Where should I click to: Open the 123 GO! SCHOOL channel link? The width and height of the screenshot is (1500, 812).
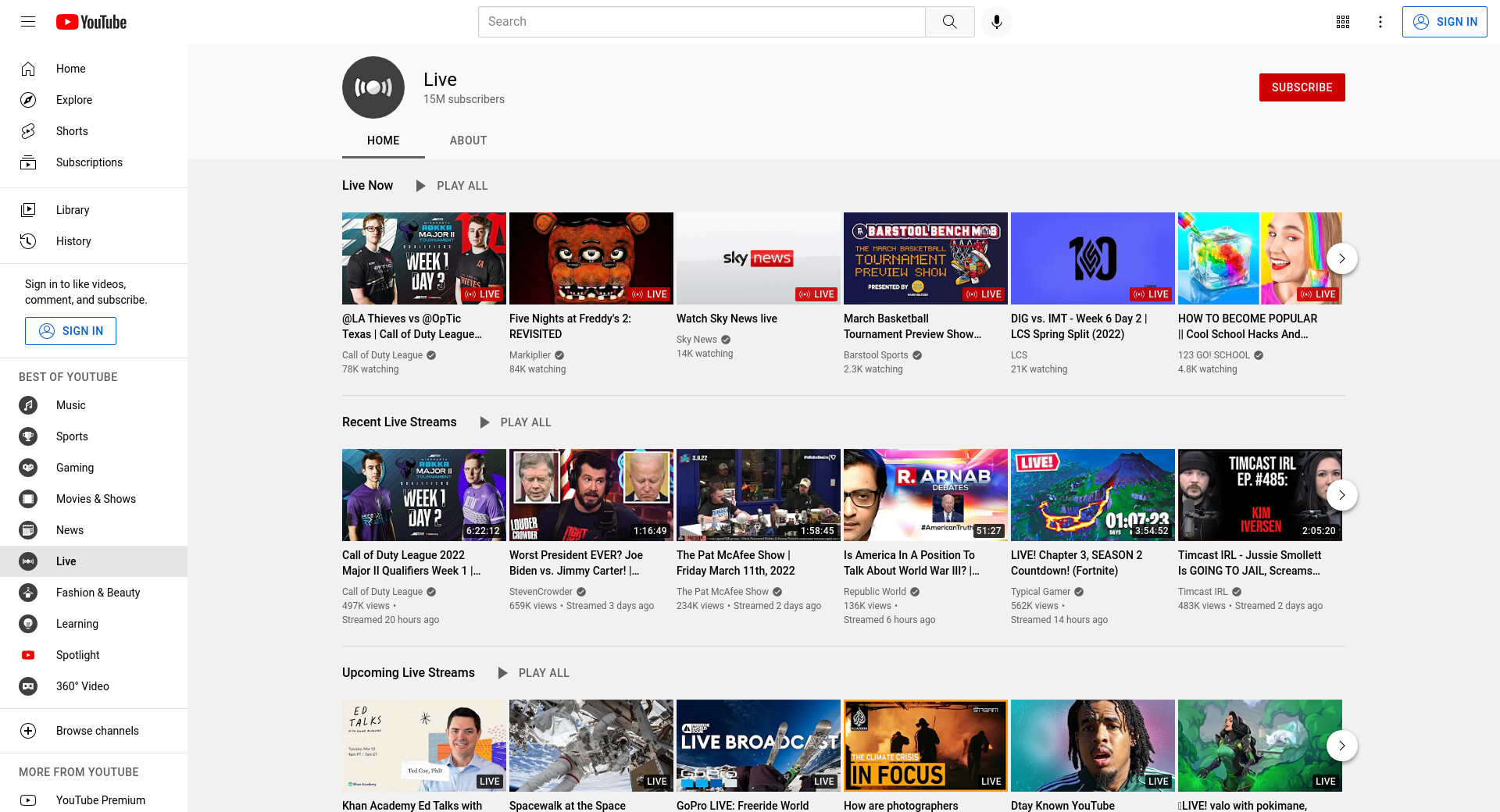pyautogui.click(x=1214, y=355)
